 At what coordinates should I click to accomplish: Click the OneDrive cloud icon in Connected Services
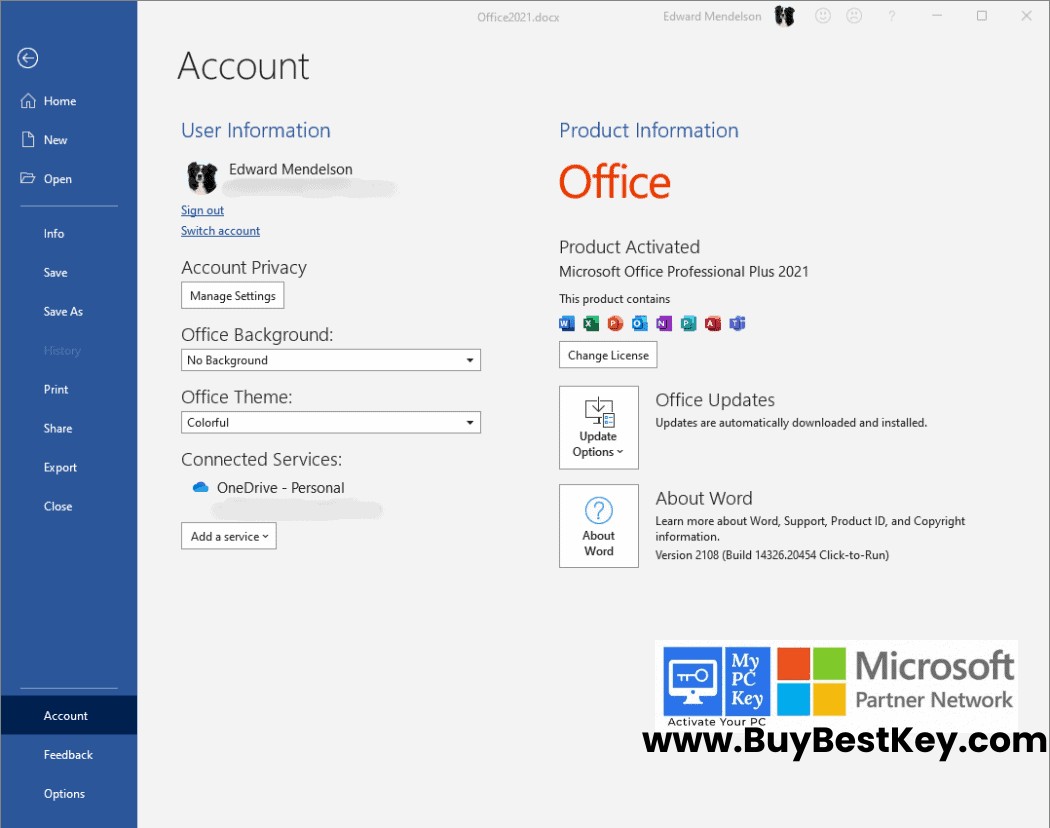point(200,487)
